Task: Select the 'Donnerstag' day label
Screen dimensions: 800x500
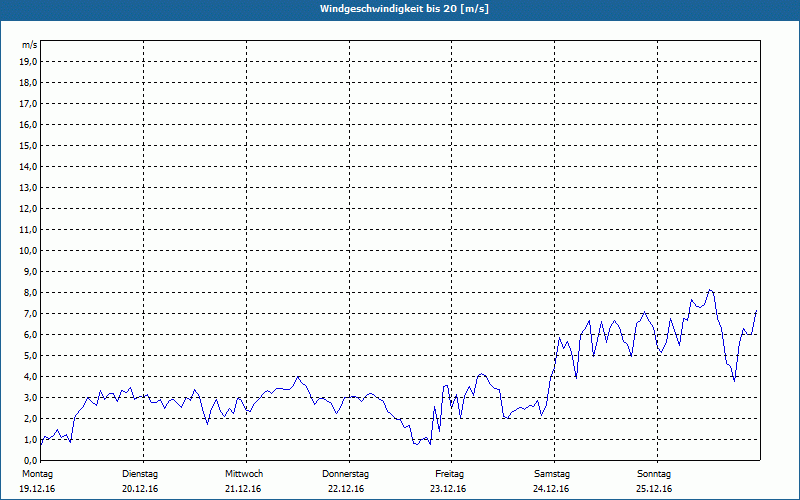Action: coord(345,474)
